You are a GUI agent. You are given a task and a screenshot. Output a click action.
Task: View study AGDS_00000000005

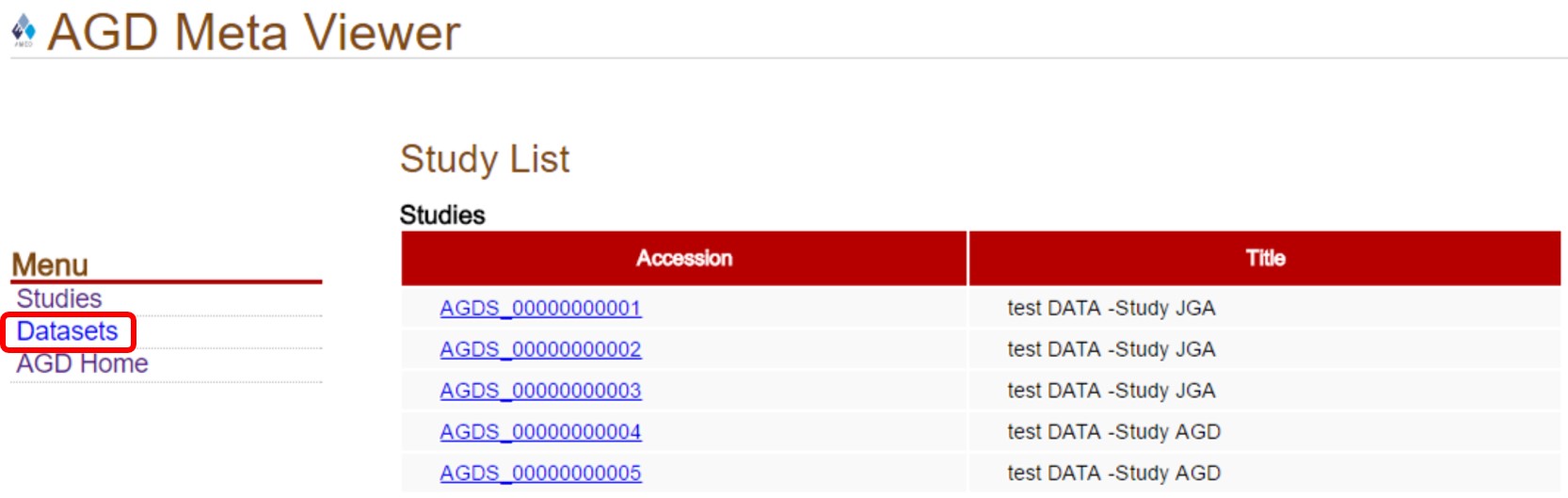coord(540,474)
